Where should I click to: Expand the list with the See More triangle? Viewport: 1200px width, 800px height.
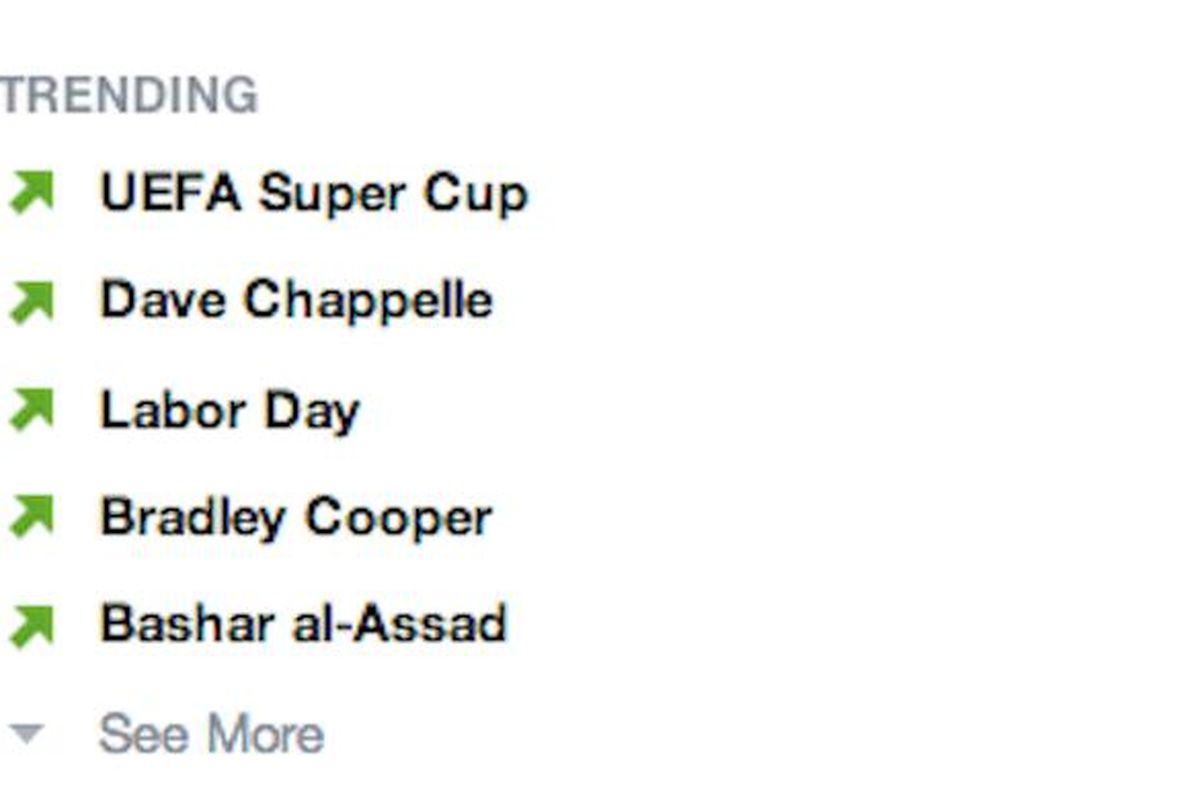(x=27, y=735)
